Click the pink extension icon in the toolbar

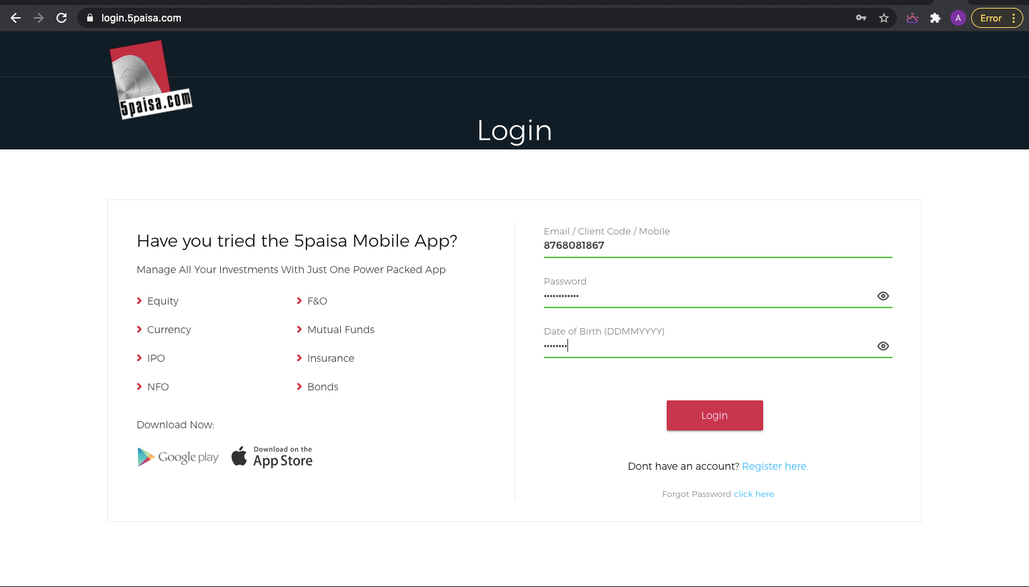pyautogui.click(x=912, y=18)
